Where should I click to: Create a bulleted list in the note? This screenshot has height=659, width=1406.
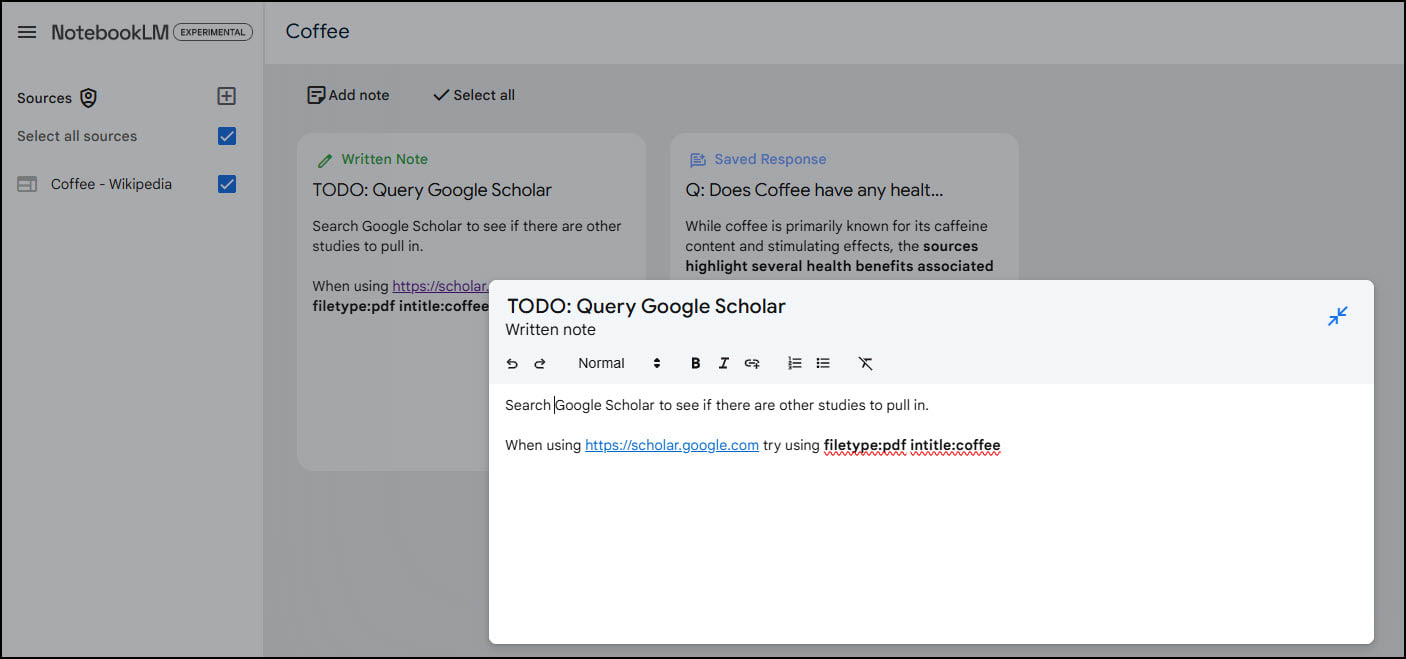(823, 363)
